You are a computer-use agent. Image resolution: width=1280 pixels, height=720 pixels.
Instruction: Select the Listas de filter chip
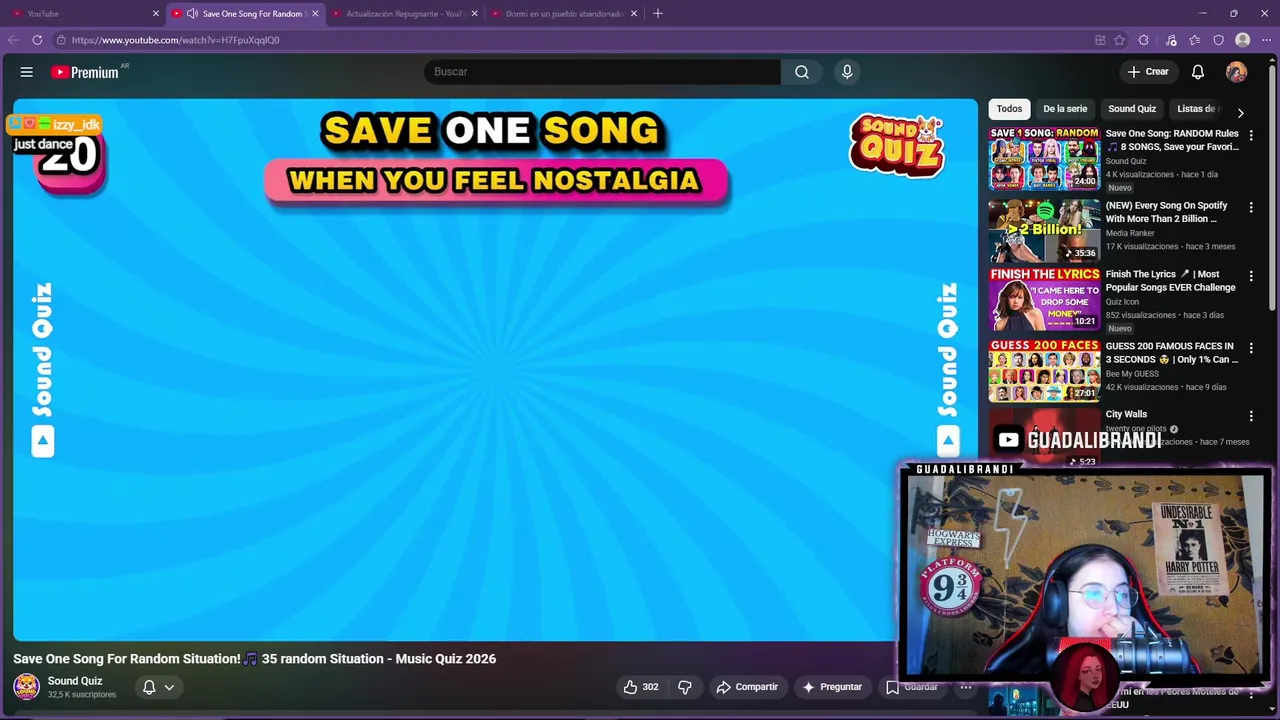click(x=1197, y=109)
